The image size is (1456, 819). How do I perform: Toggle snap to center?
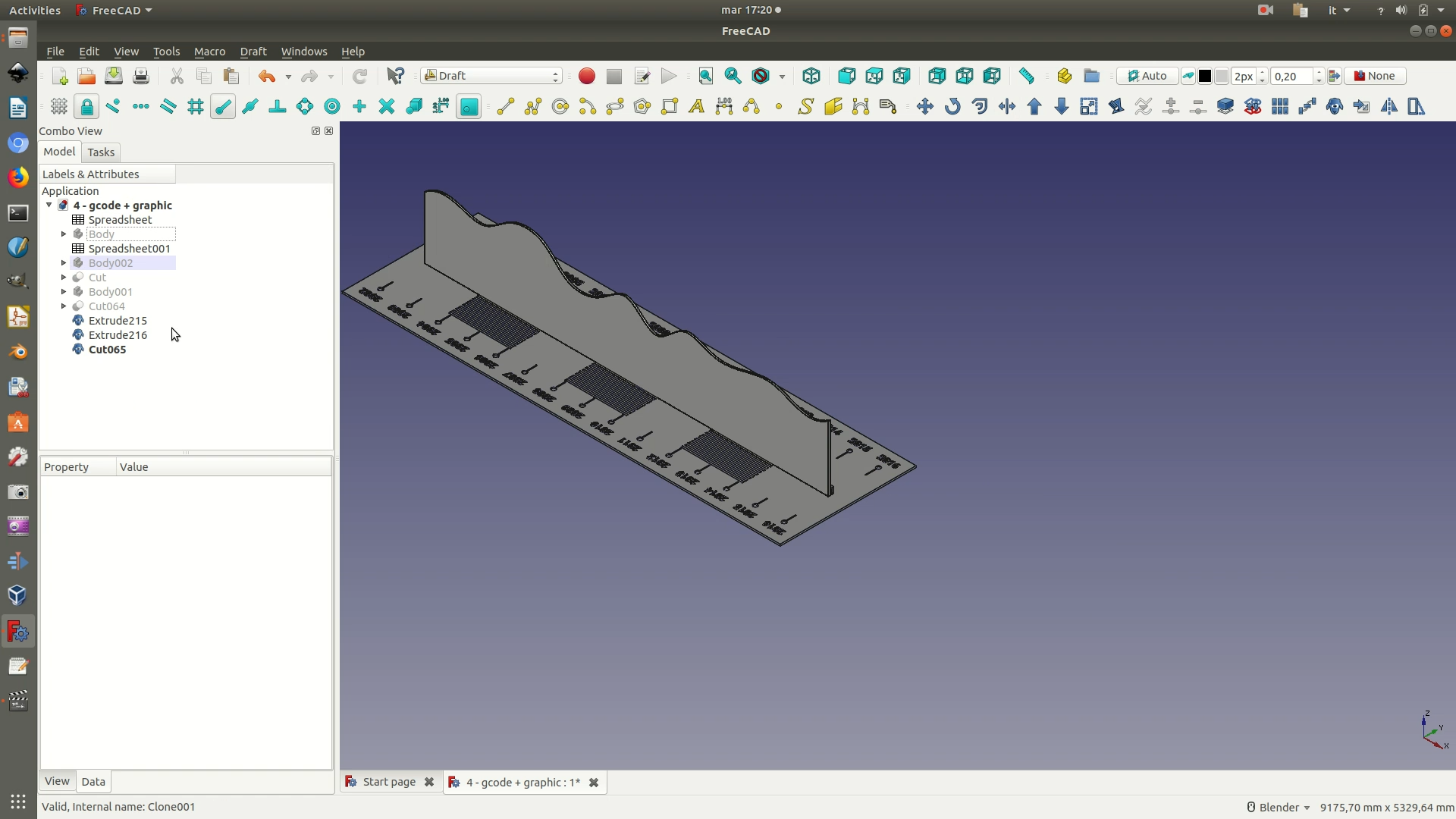tap(332, 106)
